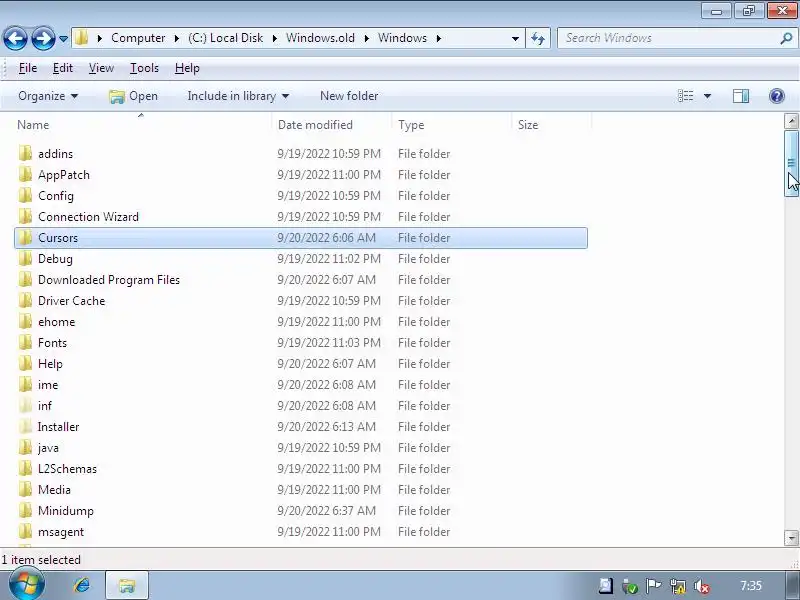
Task: Open address bar previous locations dropdown
Action: click(x=515, y=38)
